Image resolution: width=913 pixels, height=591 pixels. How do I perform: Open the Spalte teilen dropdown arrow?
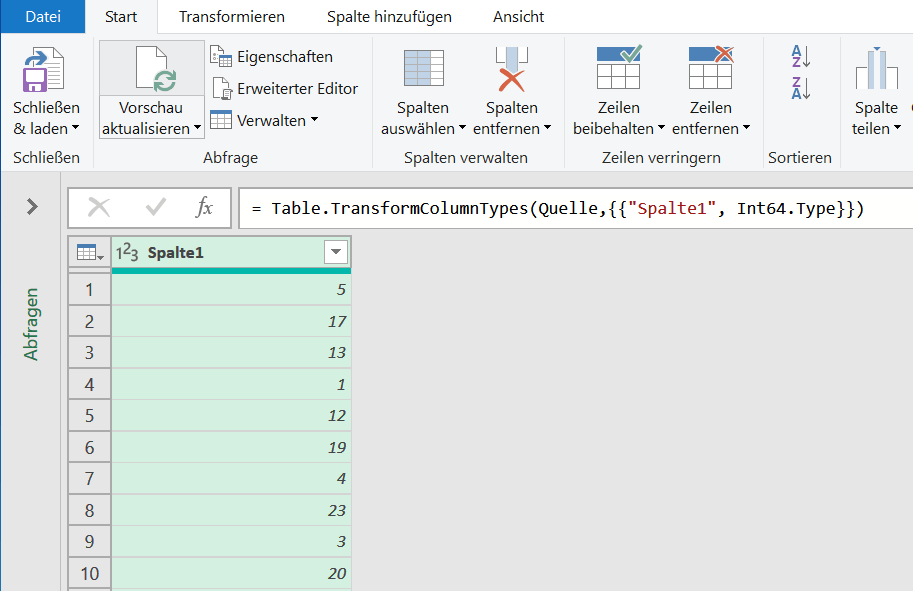(897, 128)
